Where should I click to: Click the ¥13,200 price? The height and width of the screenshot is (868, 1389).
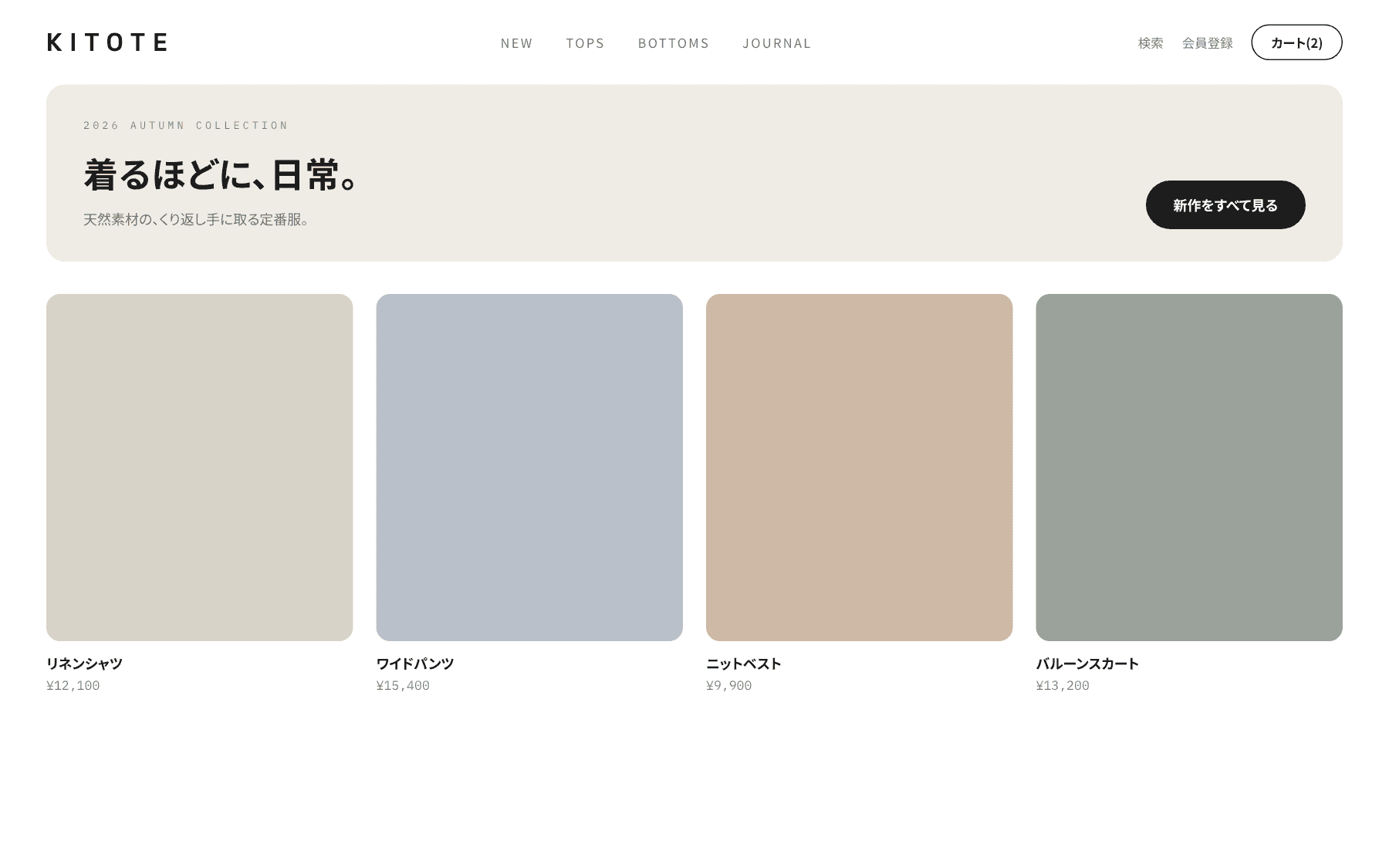[x=1063, y=686]
